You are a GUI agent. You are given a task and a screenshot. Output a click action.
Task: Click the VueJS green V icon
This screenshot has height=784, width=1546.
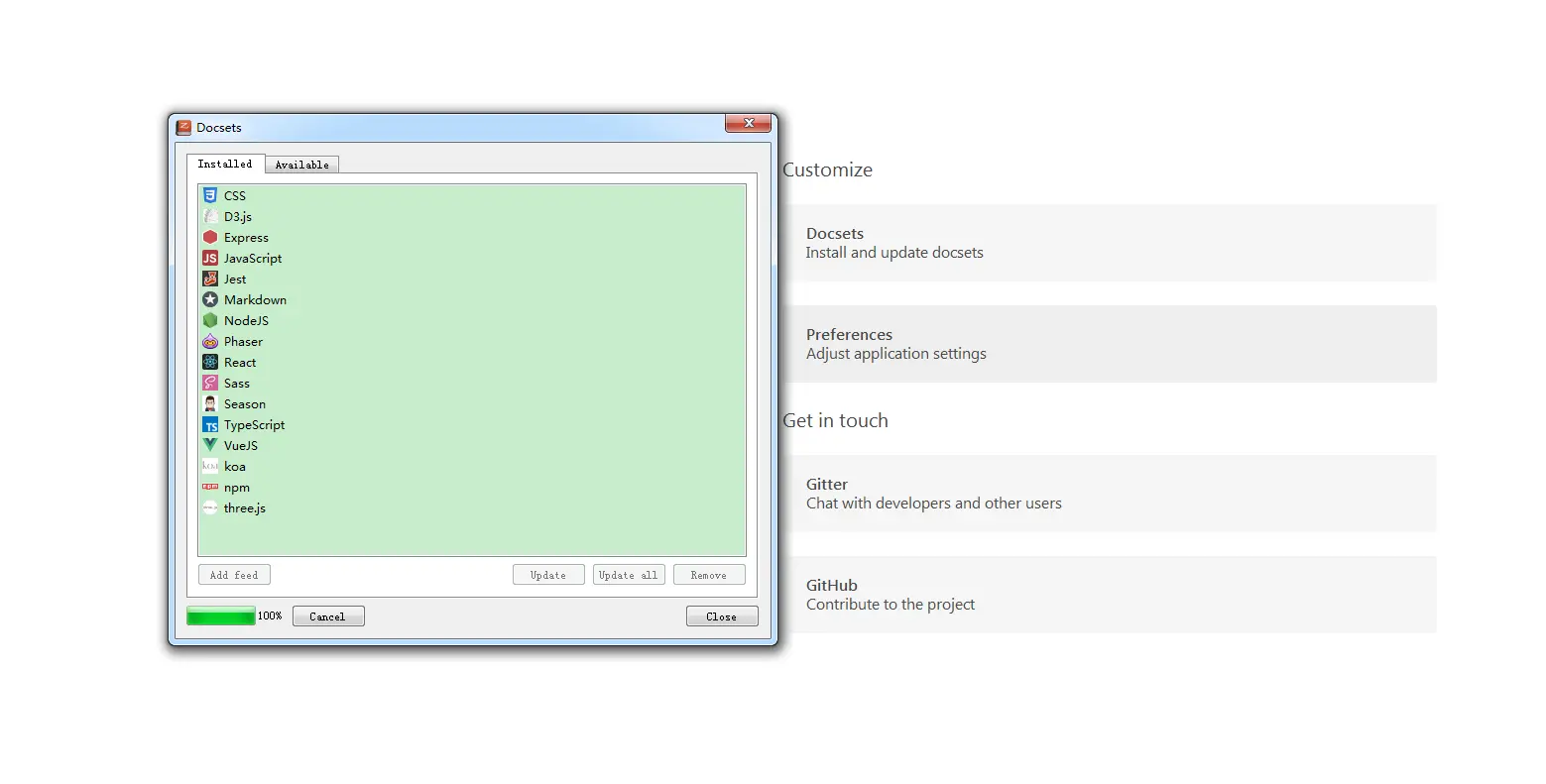[210, 445]
